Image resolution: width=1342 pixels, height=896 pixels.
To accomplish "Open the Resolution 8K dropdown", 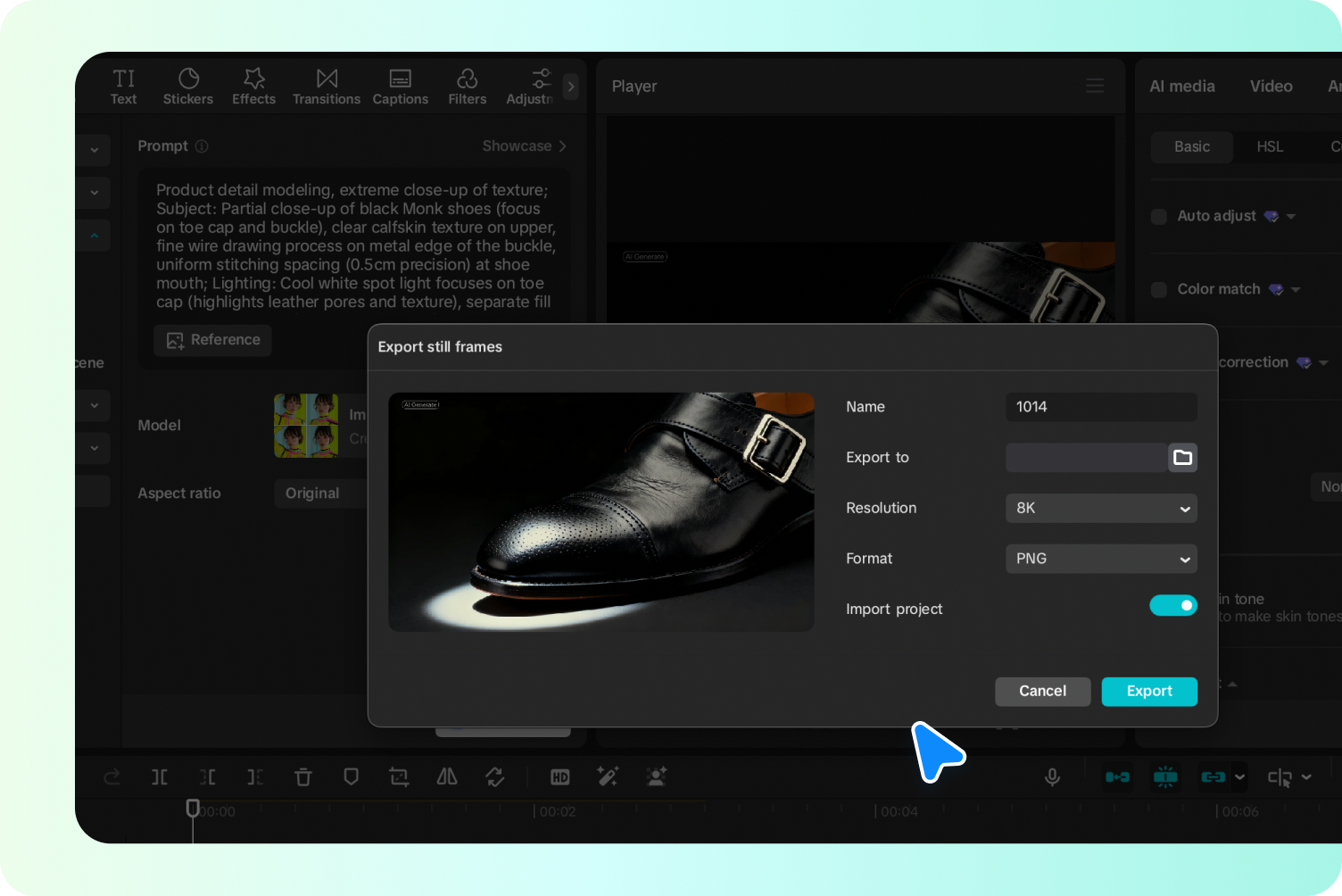I will (x=1101, y=508).
